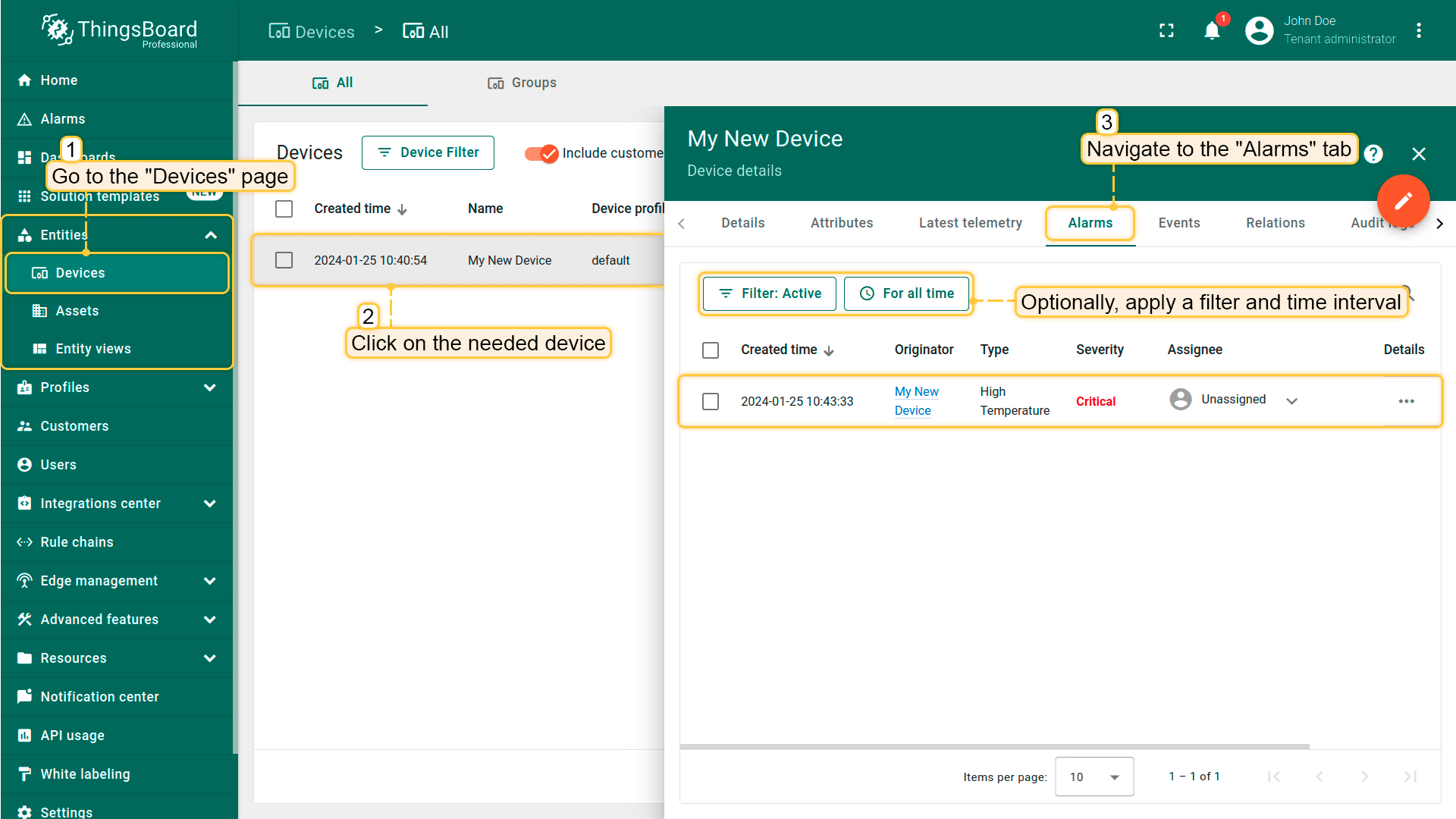Screen dimensions: 1456x819
Task: Check the My New Device row checkbox
Action: (284, 260)
